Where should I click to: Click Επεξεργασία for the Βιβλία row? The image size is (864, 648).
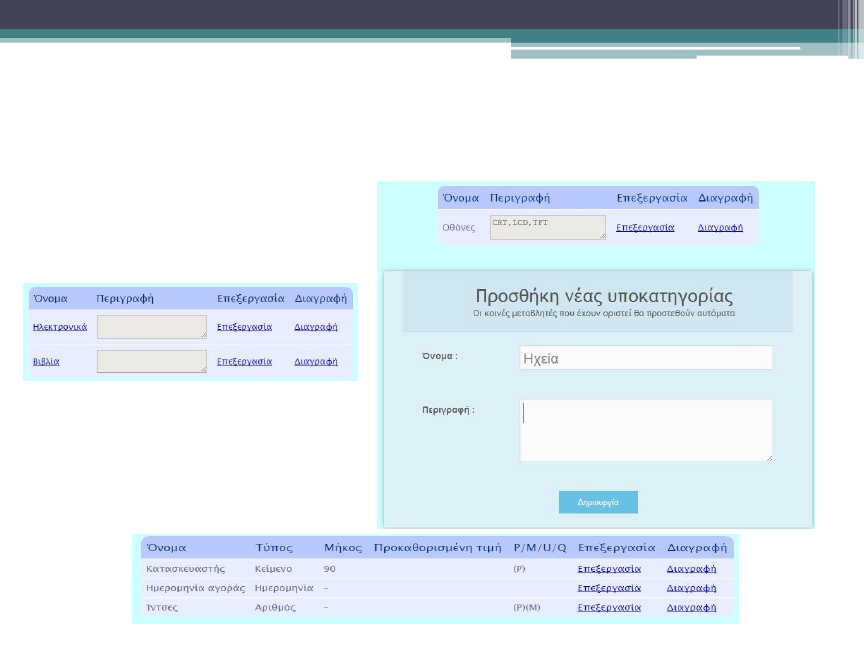point(244,362)
